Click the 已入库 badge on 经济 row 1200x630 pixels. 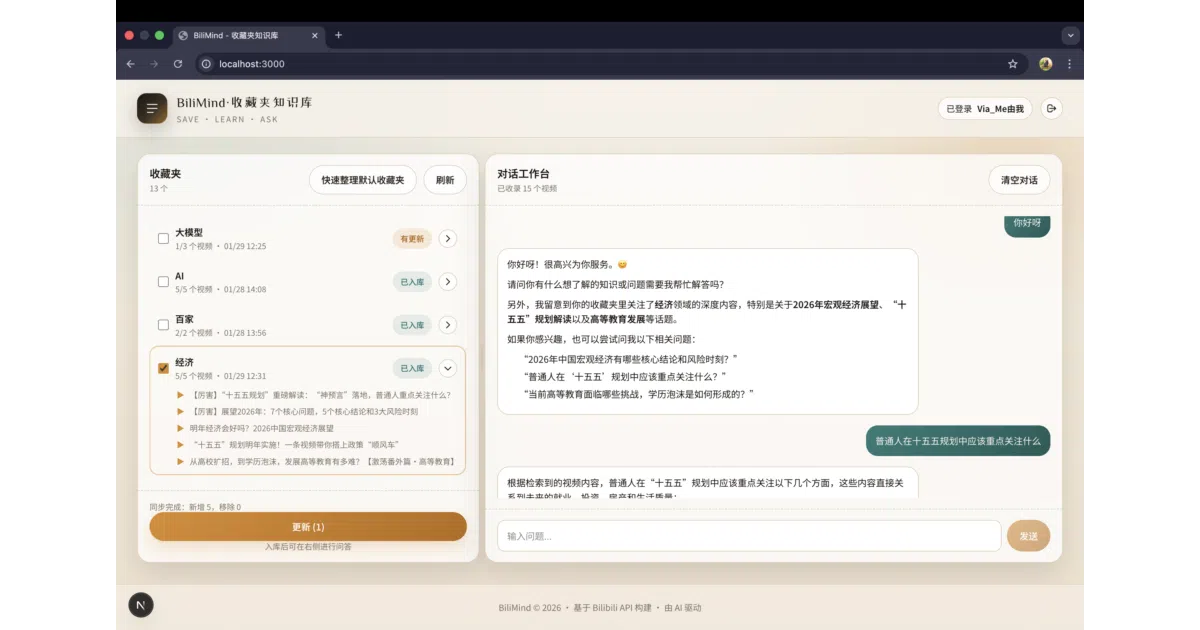click(412, 368)
